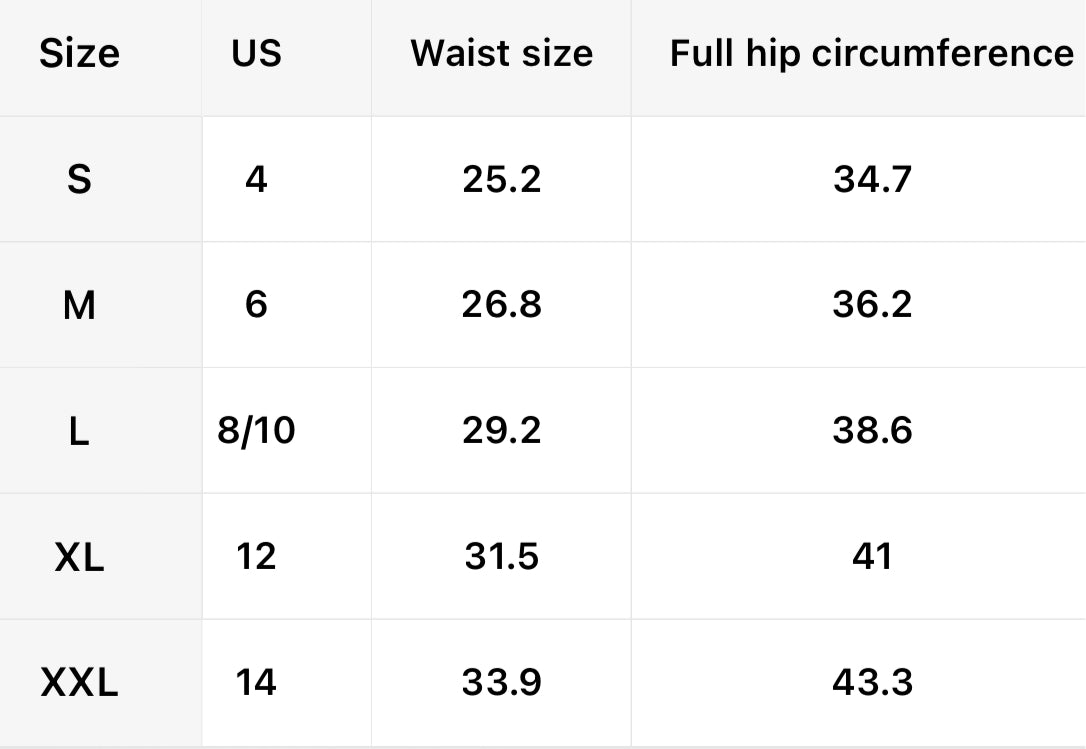Screen dimensions: 1086x749
Task: Click the 34.7 hip circumference value
Action: click(x=871, y=180)
